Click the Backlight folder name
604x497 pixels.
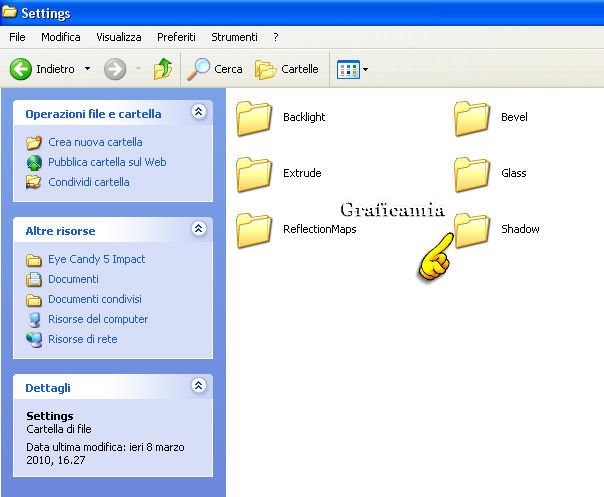pos(304,117)
